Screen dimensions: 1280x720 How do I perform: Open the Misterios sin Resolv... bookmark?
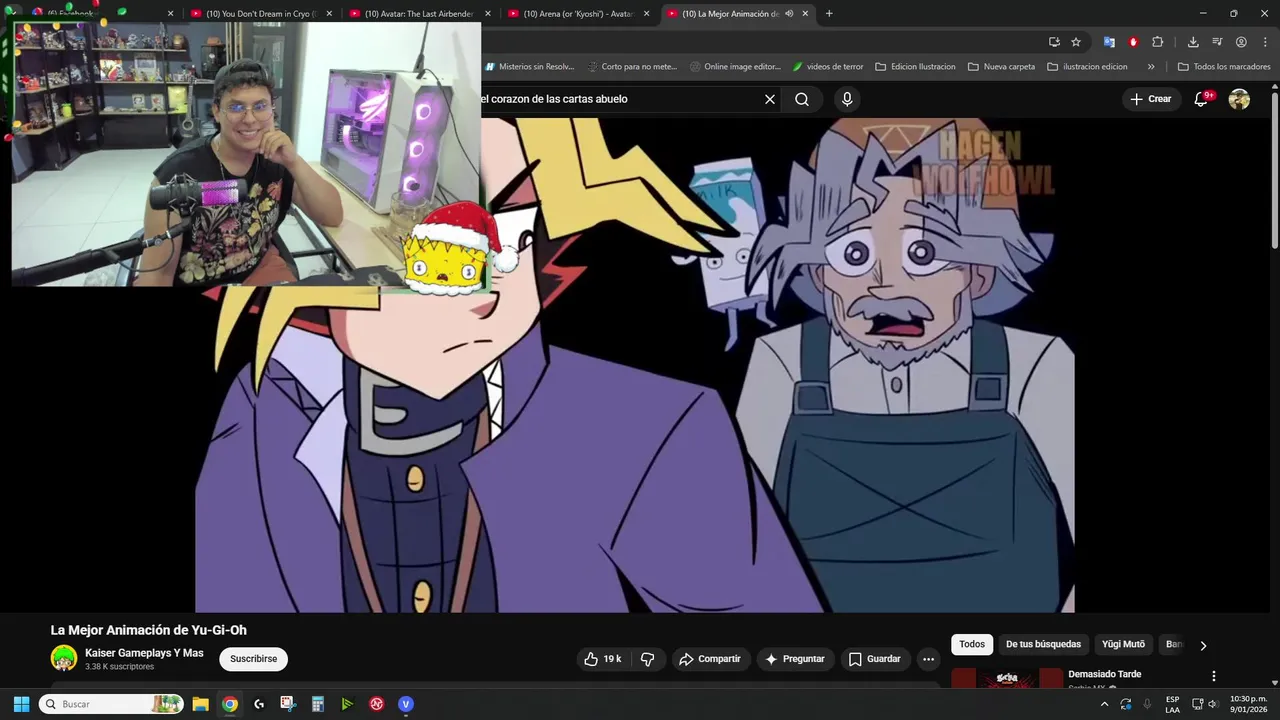(x=529, y=67)
